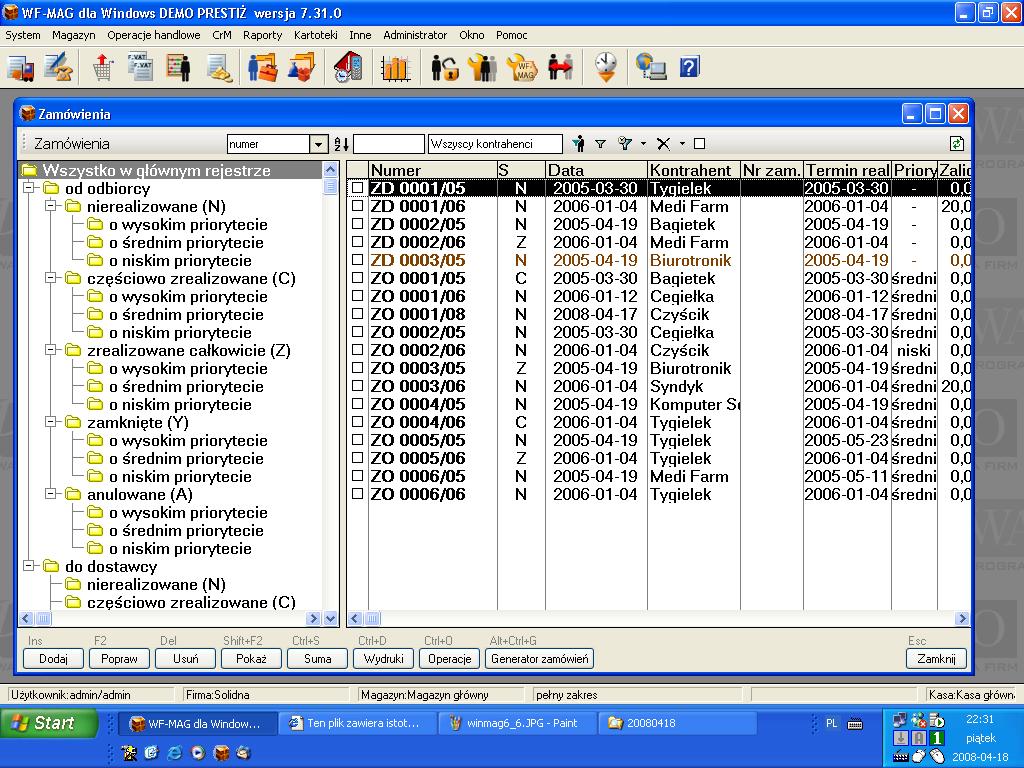Tick the checkbox for order ZD 0001/06

(x=357, y=207)
